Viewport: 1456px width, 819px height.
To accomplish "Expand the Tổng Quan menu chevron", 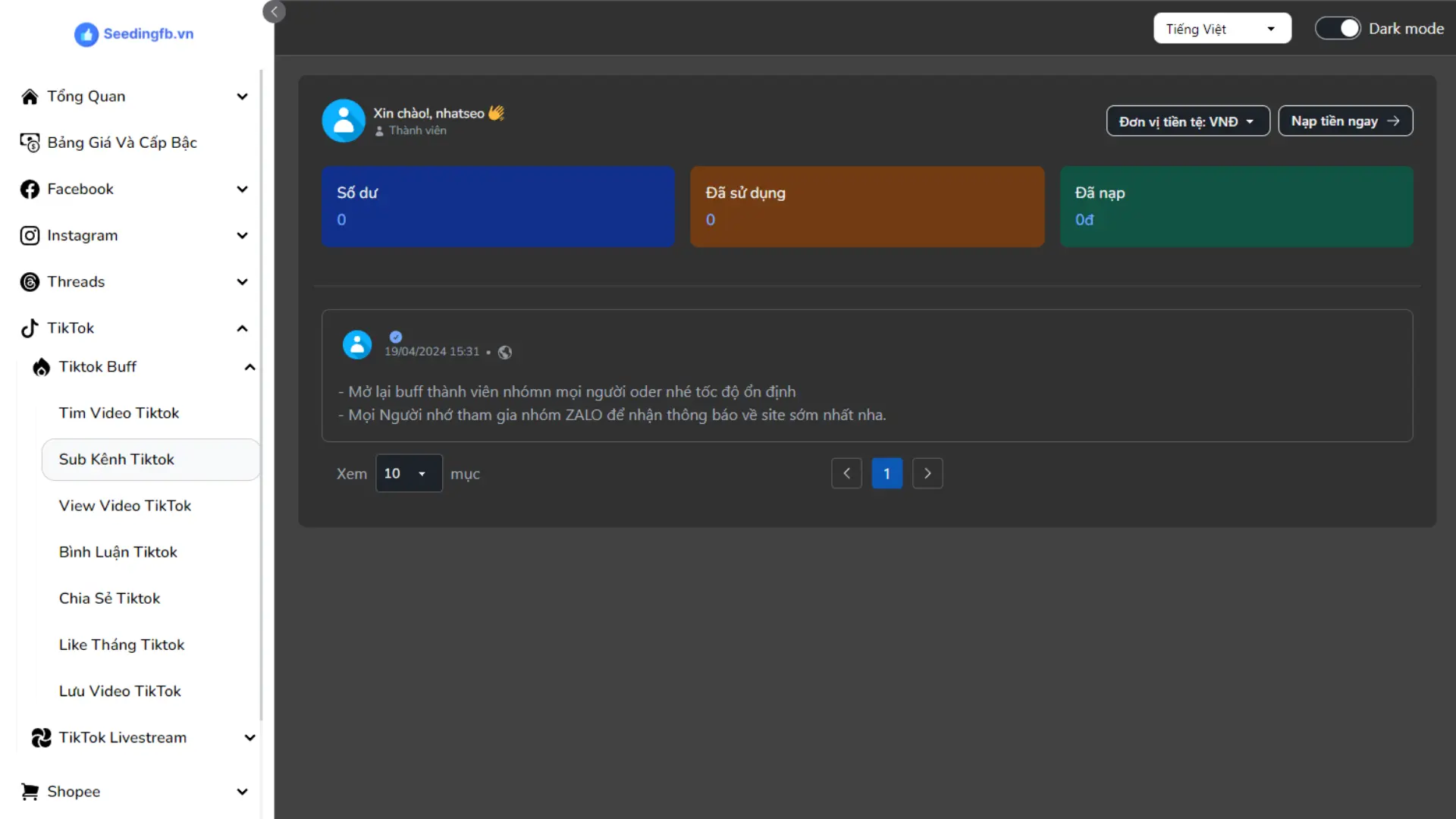I will pyautogui.click(x=242, y=96).
